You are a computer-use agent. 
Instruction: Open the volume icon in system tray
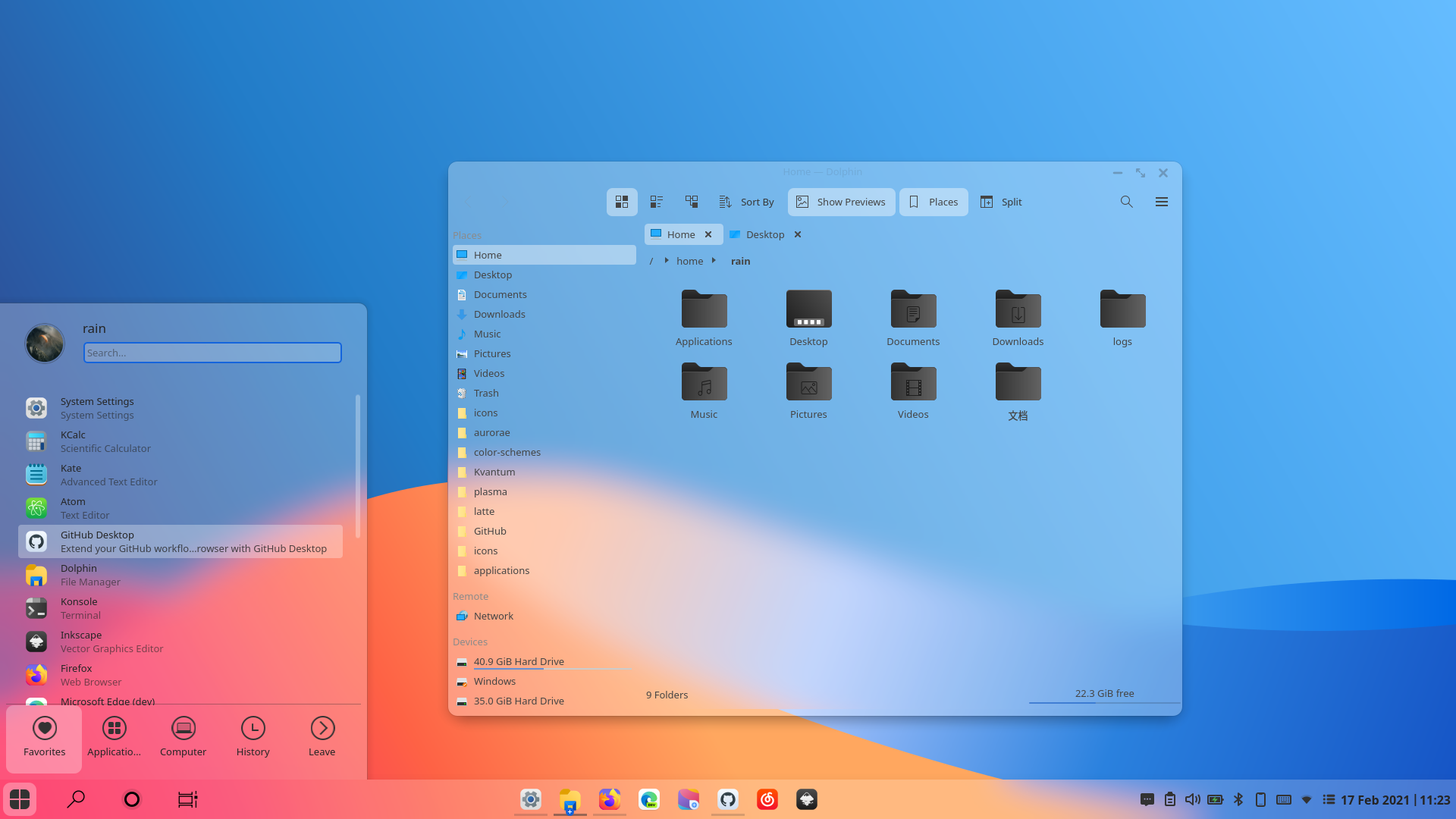click(x=1192, y=799)
